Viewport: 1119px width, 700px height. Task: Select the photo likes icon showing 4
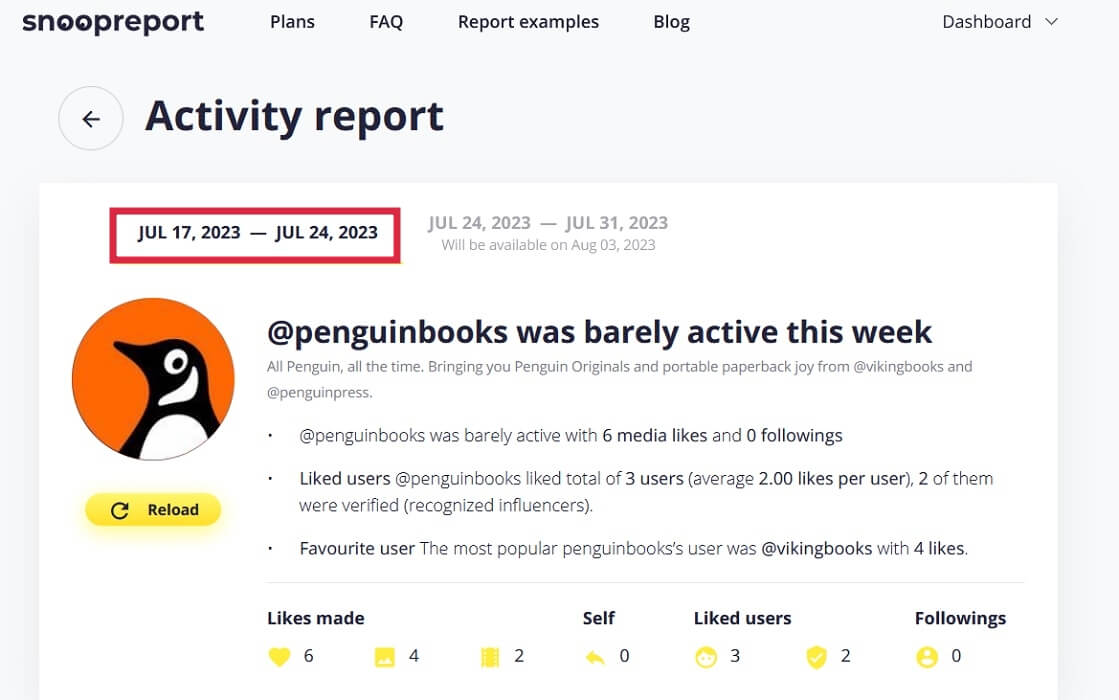[x=384, y=656]
